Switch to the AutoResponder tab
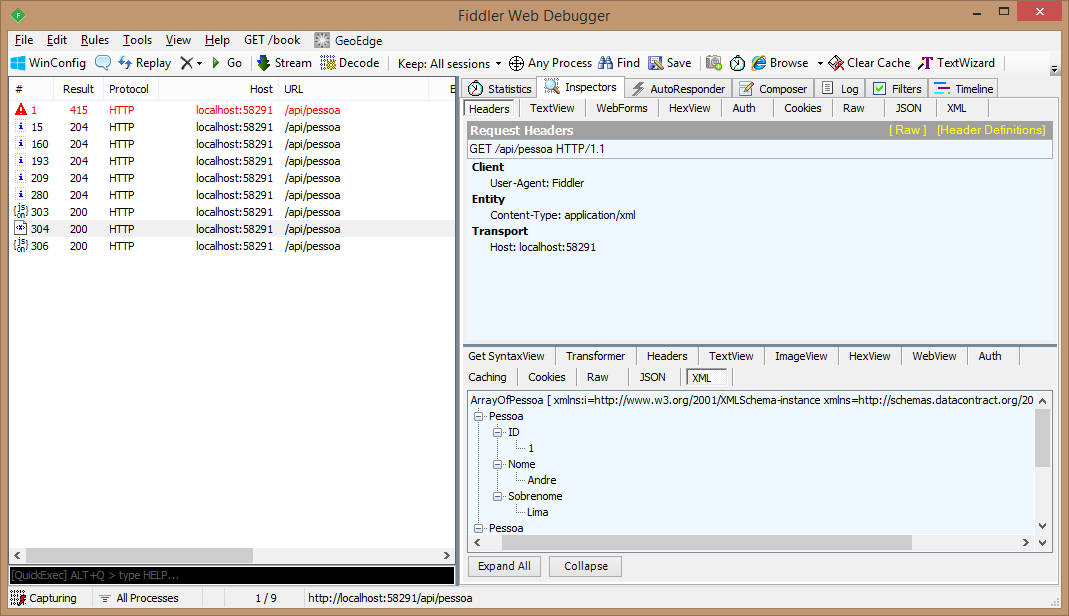 (x=679, y=89)
